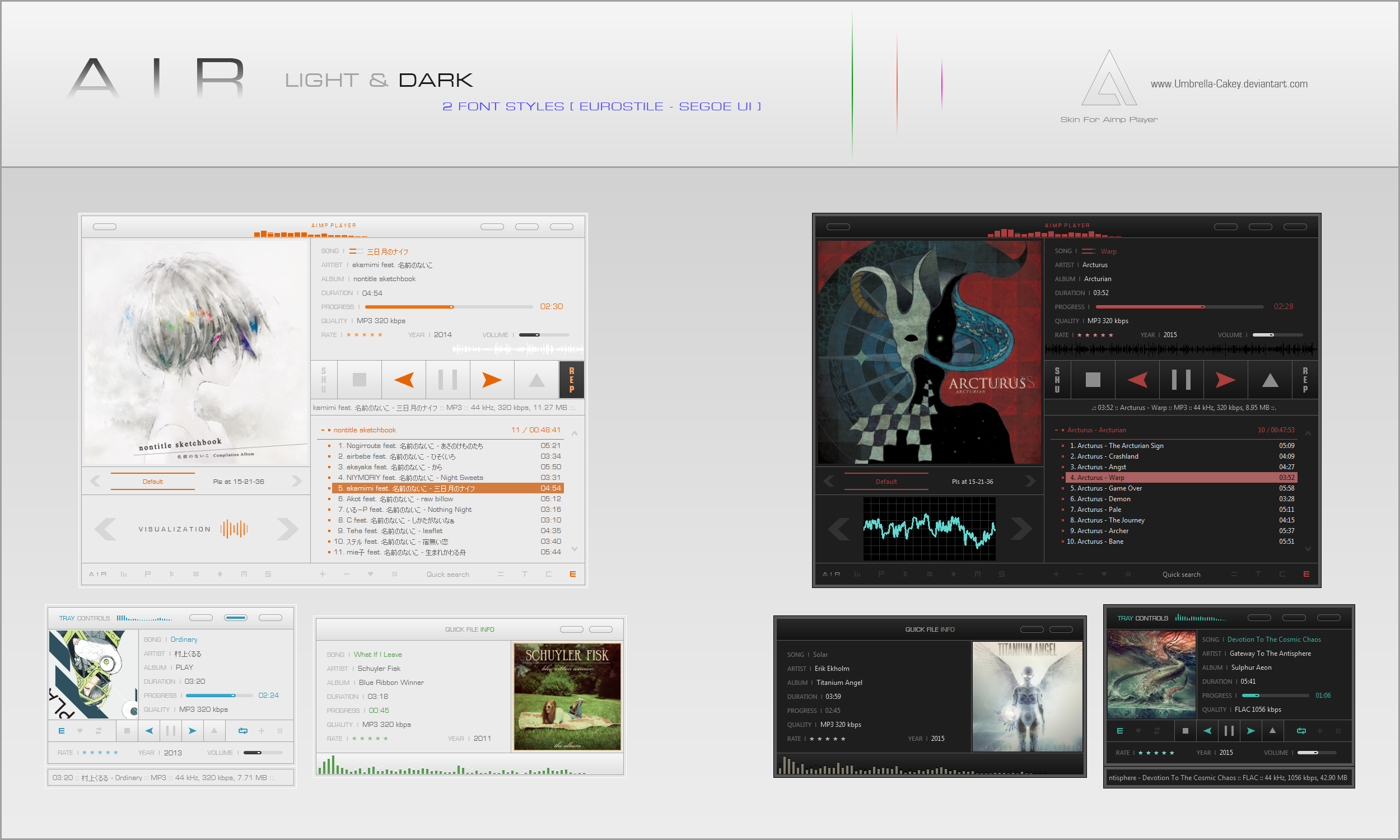Click the heart icon in light tray controls
The height and width of the screenshot is (840, 1400).
tap(80, 731)
